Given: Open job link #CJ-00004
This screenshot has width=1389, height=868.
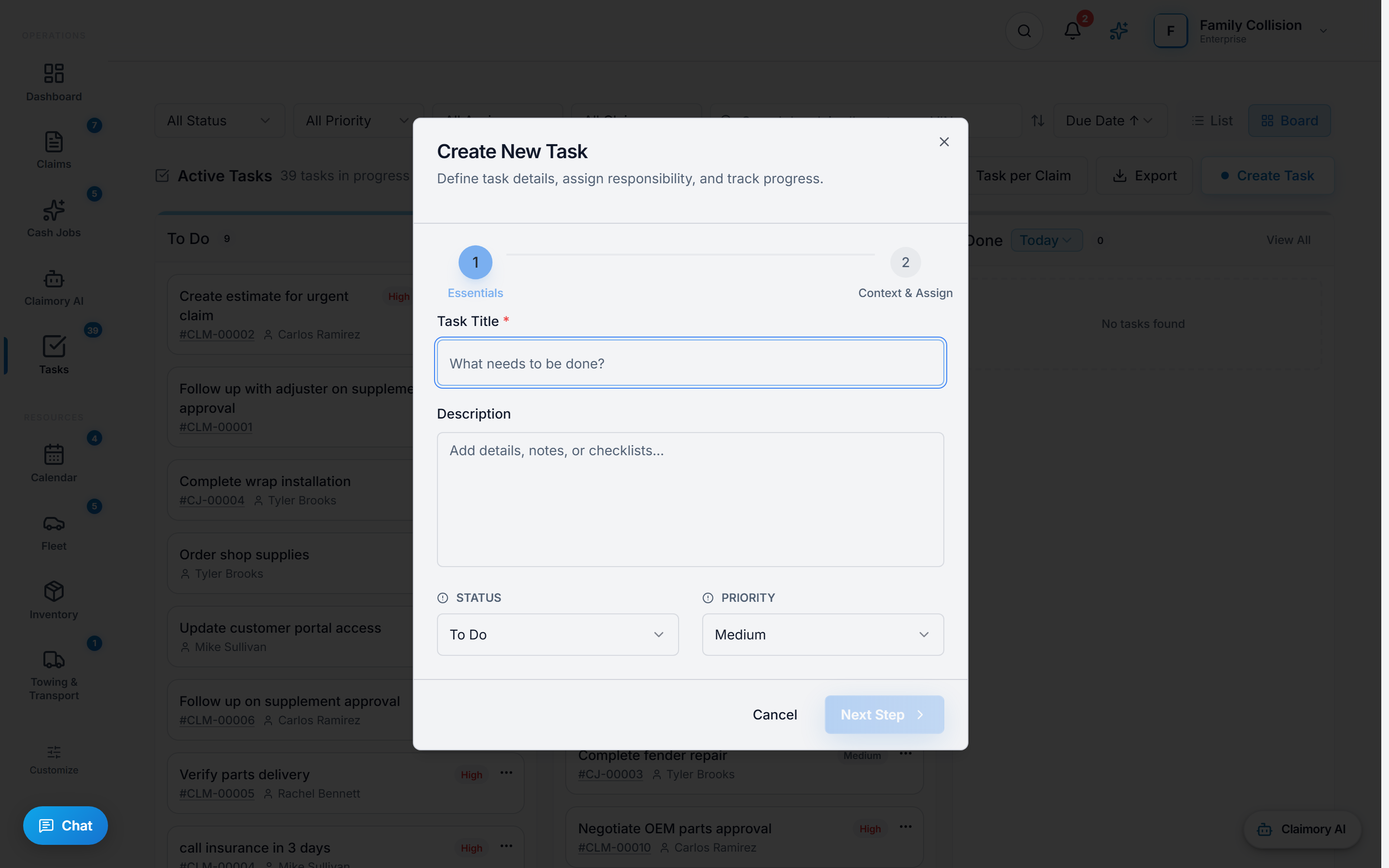Looking at the screenshot, I should point(211,500).
